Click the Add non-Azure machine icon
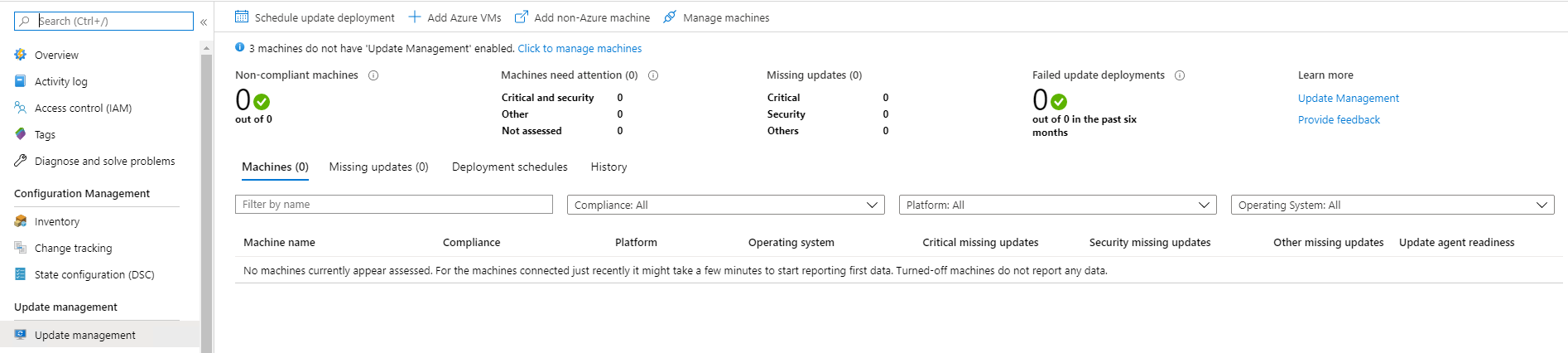This screenshot has height=353, width=1568. point(522,17)
